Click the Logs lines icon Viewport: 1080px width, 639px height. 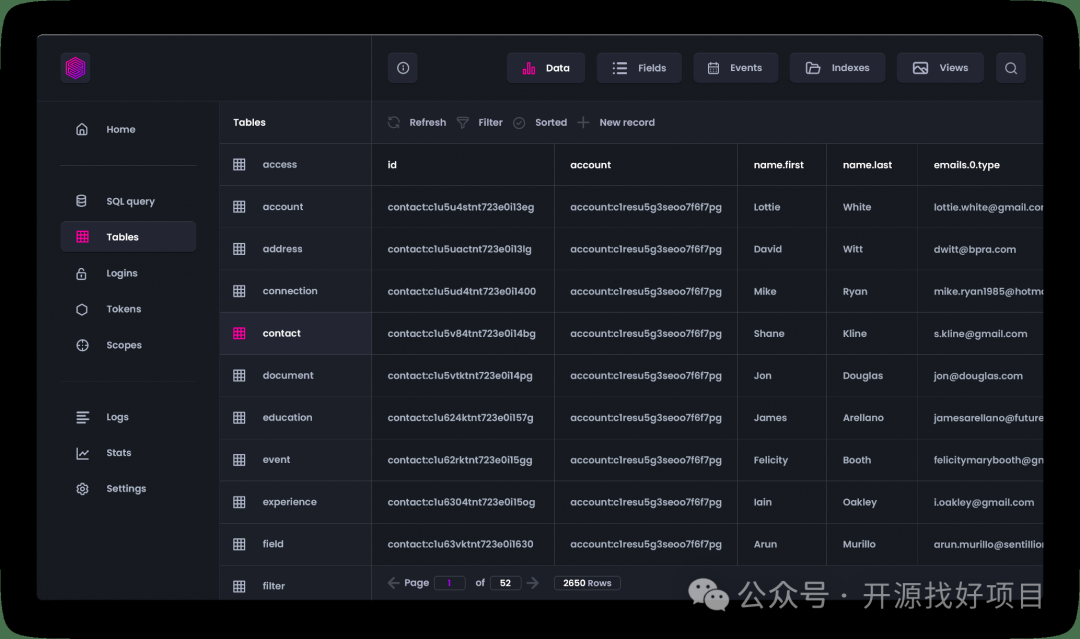pos(82,417)
